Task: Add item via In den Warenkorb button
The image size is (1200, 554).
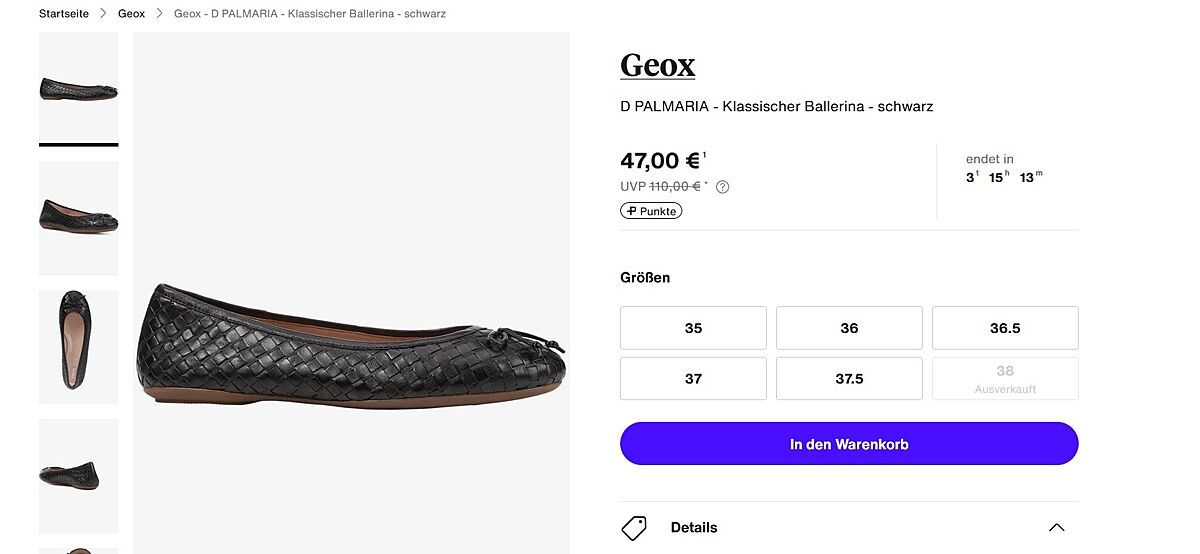Action: point(849,444)
